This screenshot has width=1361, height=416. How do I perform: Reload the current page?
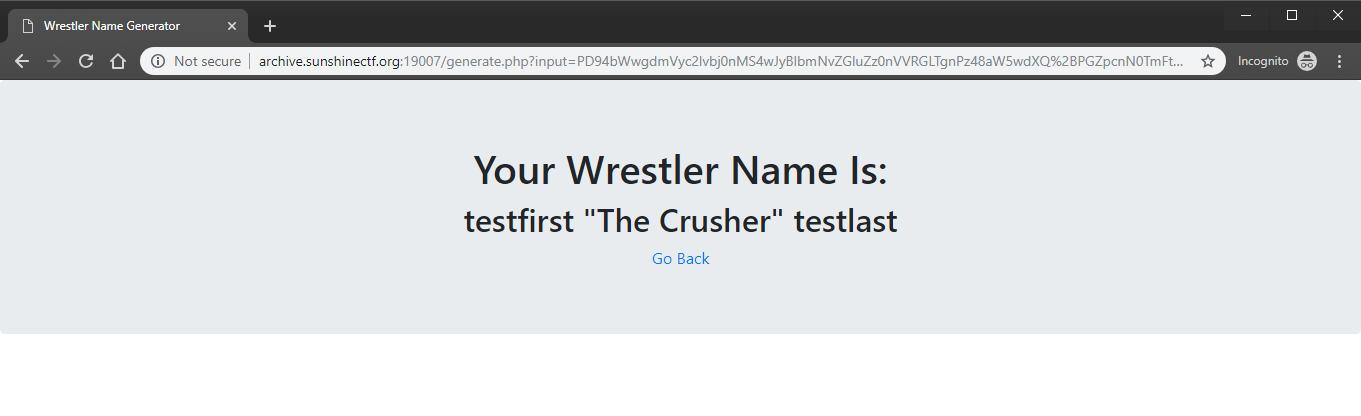point(86,61)
